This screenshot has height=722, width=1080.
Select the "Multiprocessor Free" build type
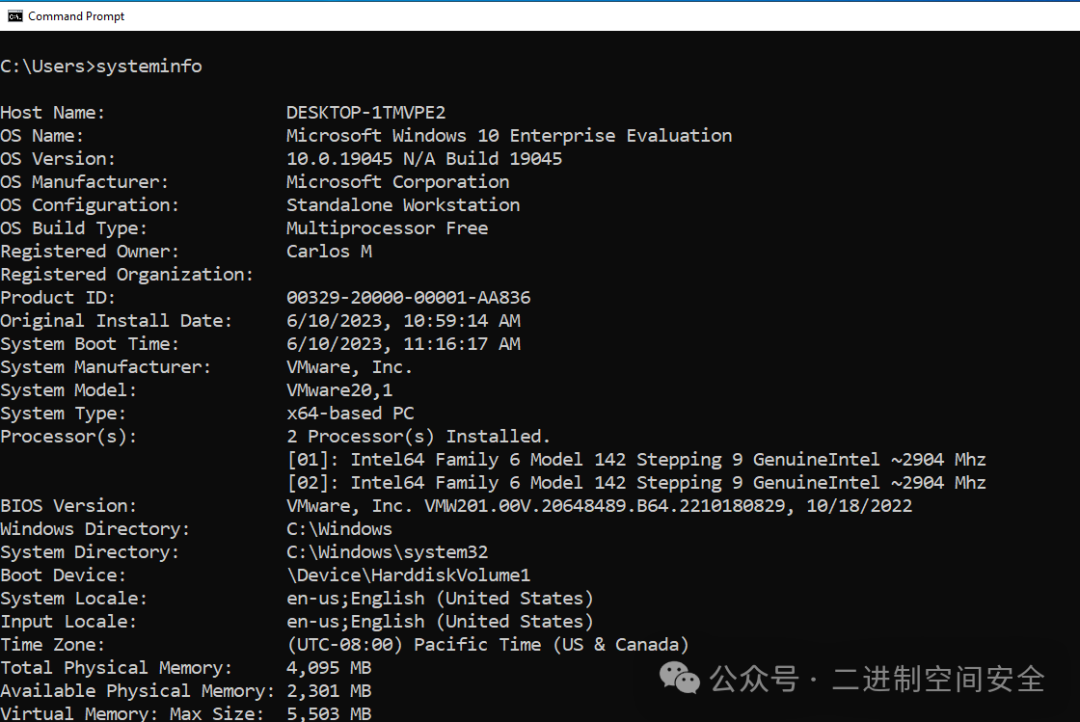tap(387, 228)
